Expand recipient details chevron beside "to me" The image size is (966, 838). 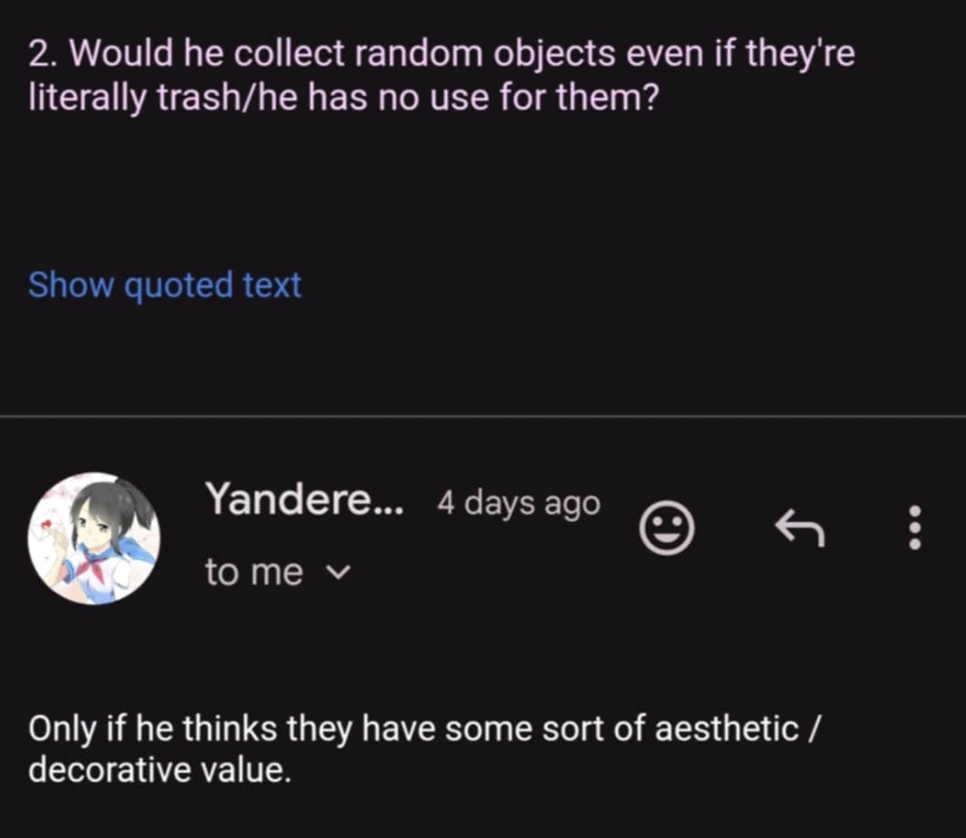click(340, 573)
